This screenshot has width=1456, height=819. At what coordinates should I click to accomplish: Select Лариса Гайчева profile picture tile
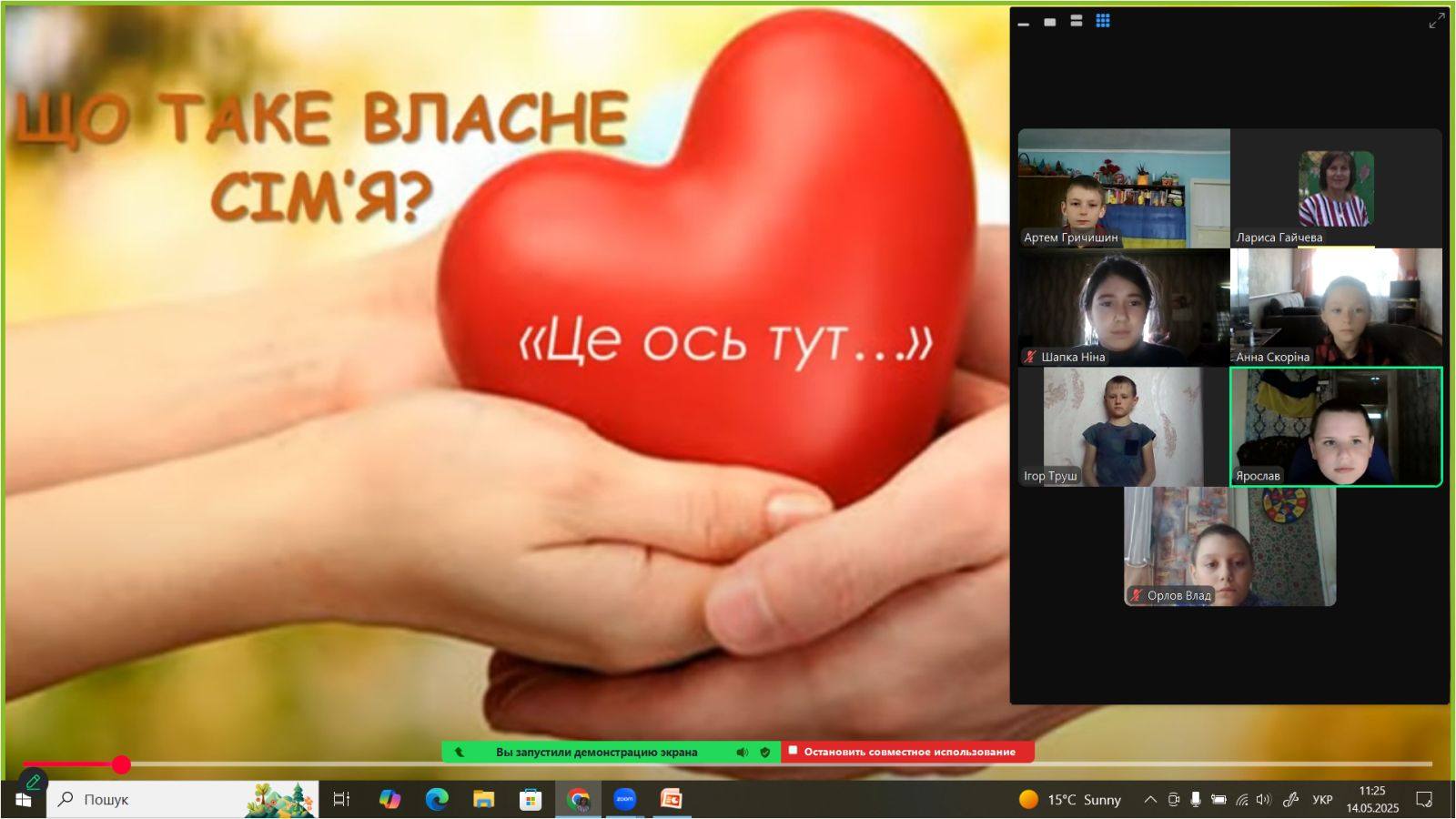click(x=1336, y=188)
